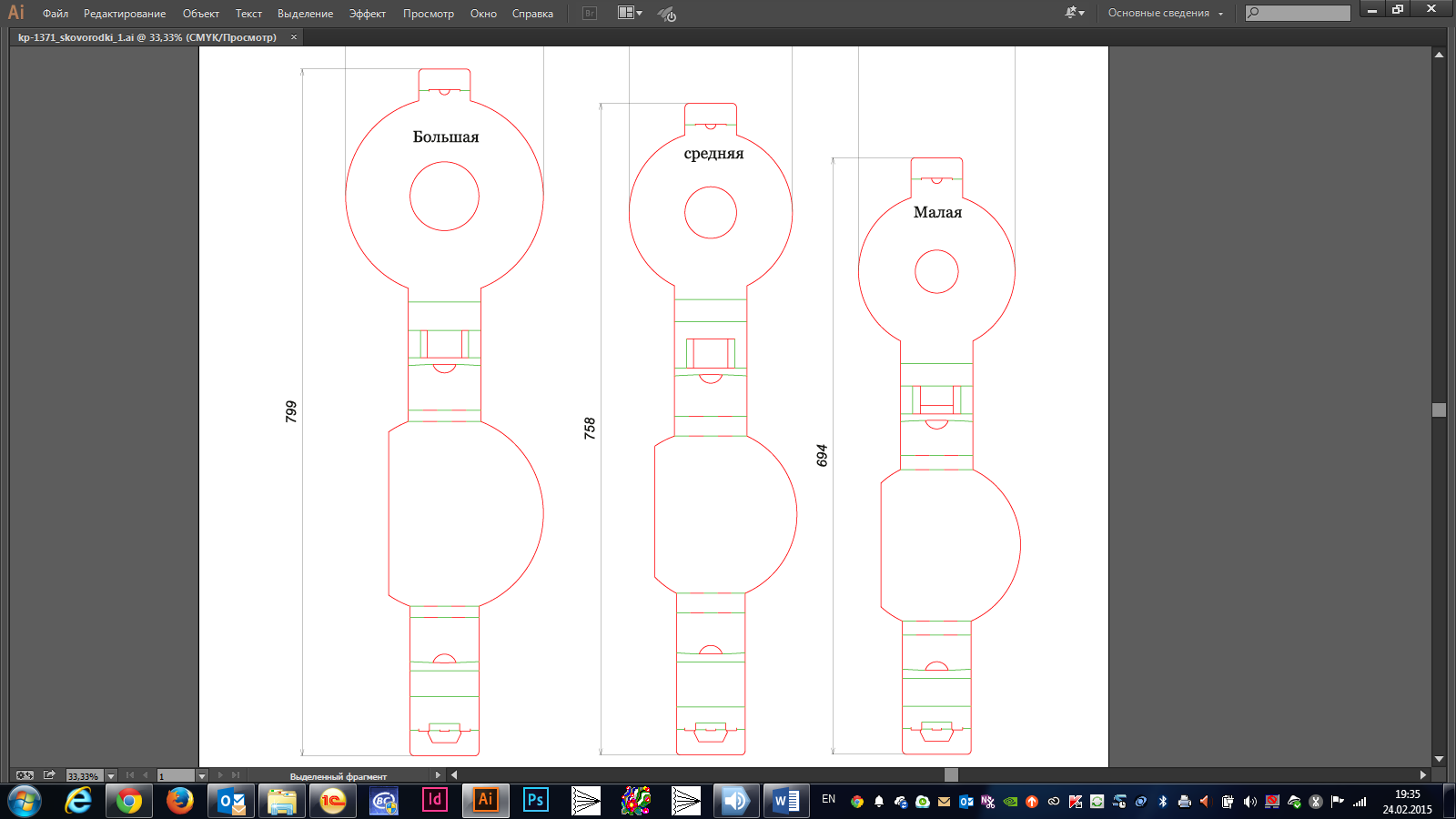The image size is (1456, 819).
Task: Close the kp-1371_skovorodki_1.ai document tab
Action: pos(293,37)
